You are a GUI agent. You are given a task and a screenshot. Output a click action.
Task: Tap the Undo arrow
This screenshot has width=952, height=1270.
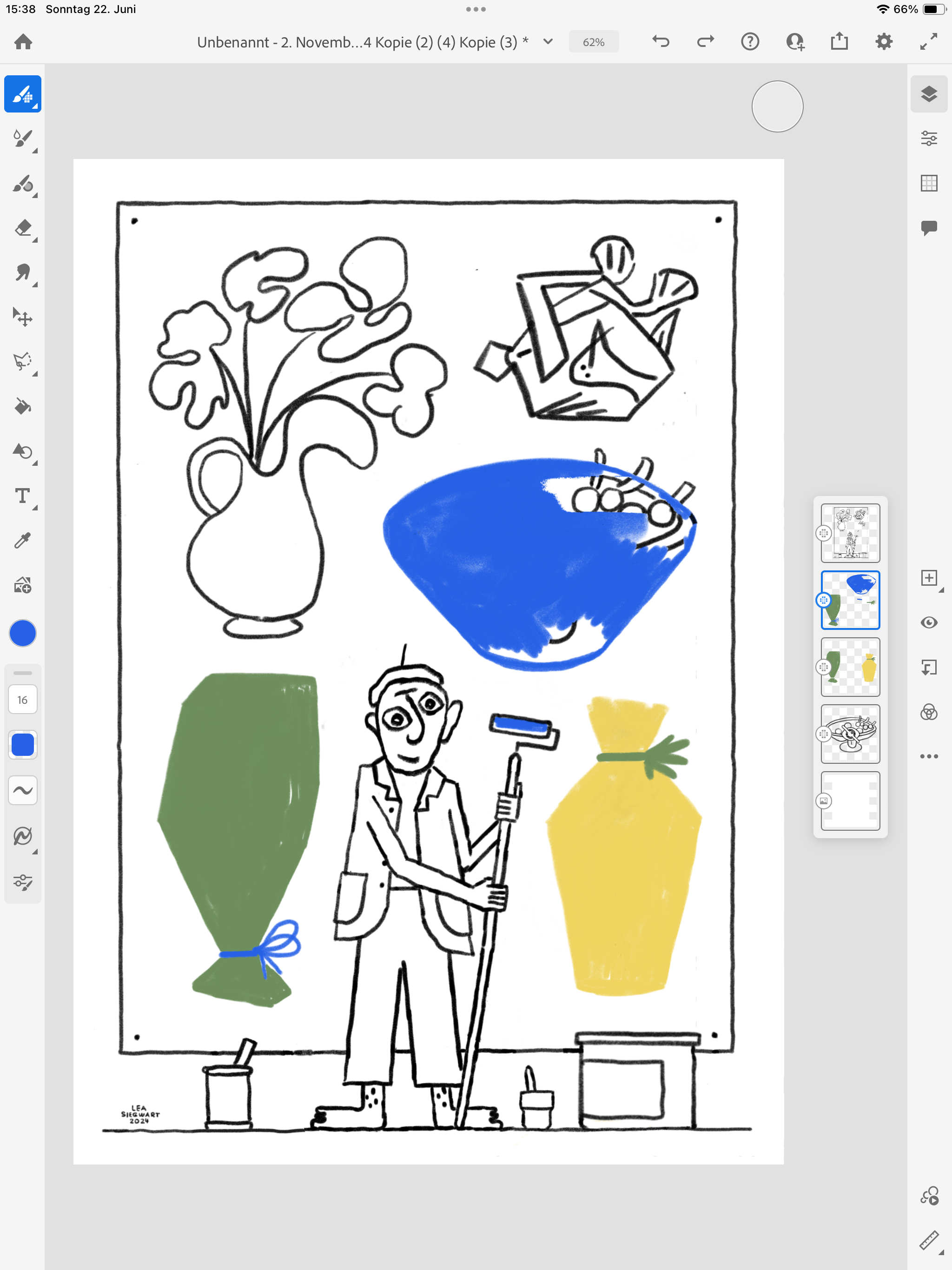(x=661, y=41)
